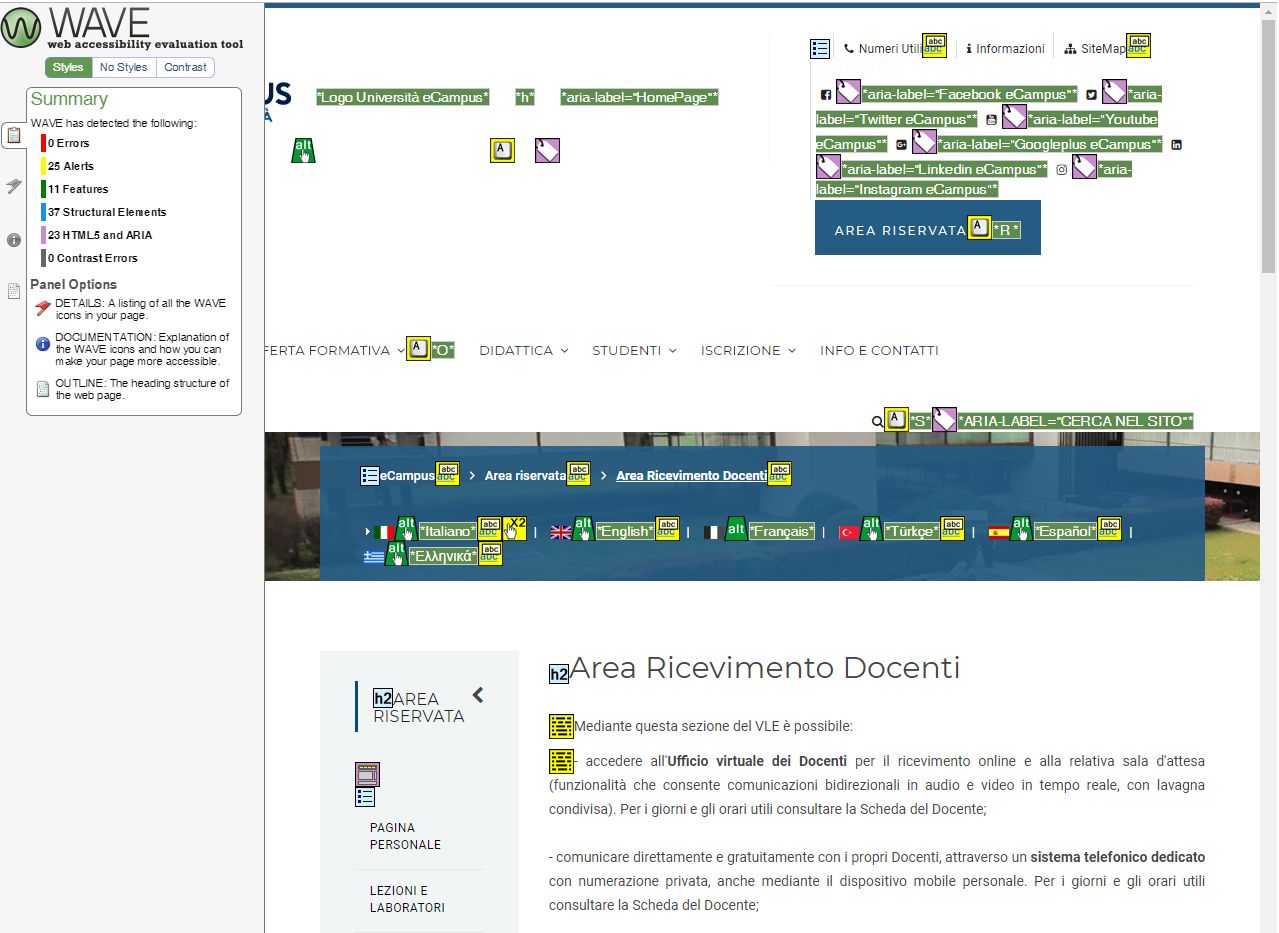Click the search magnifier icon

(x=877, y=422)
